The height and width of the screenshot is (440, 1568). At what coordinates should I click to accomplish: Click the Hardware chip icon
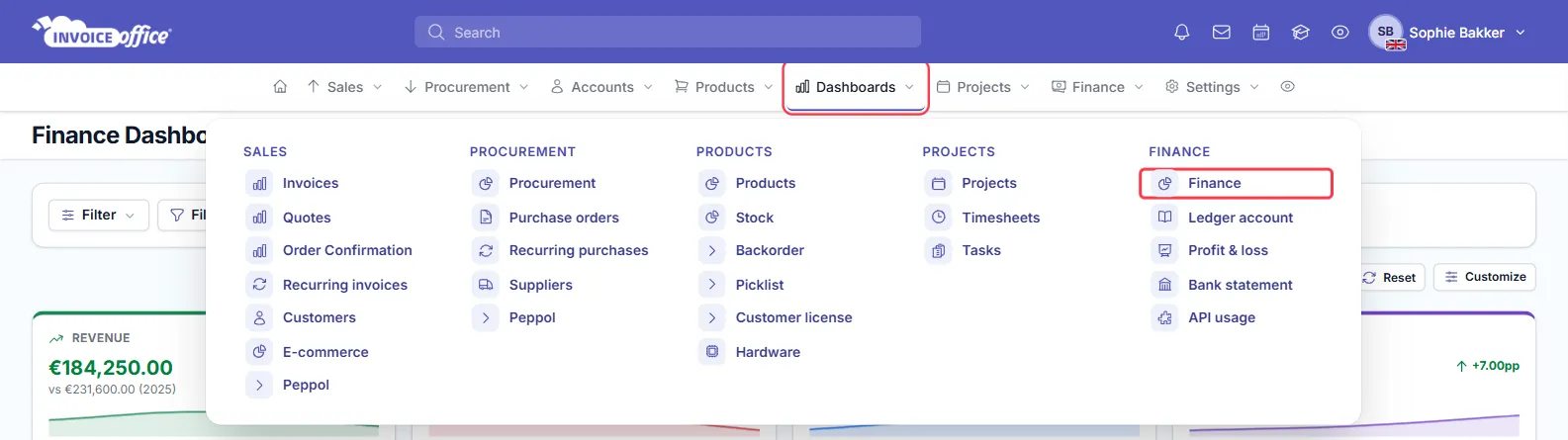(712, 352)
